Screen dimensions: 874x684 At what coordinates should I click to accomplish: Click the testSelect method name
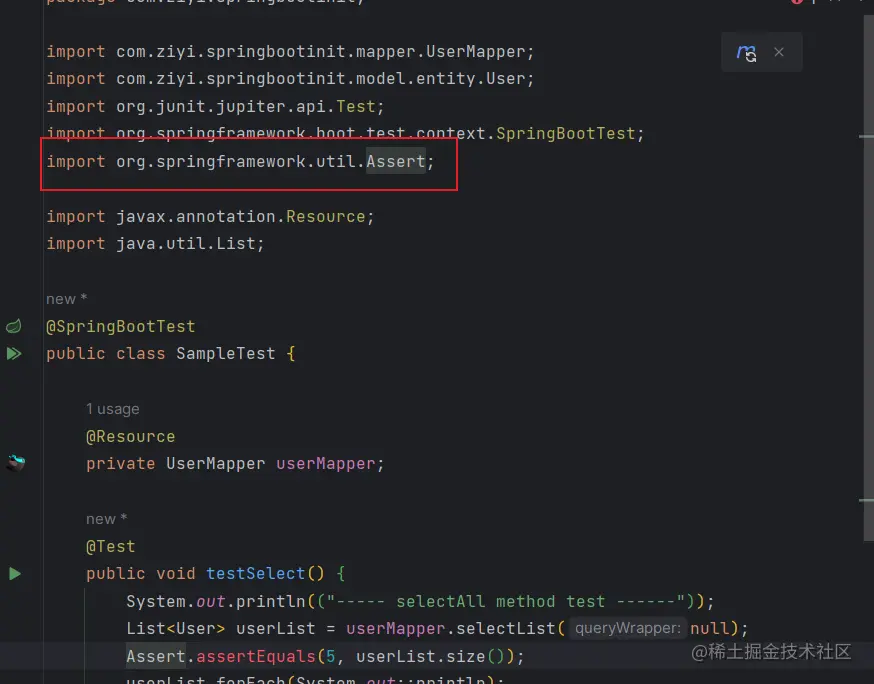256,574
